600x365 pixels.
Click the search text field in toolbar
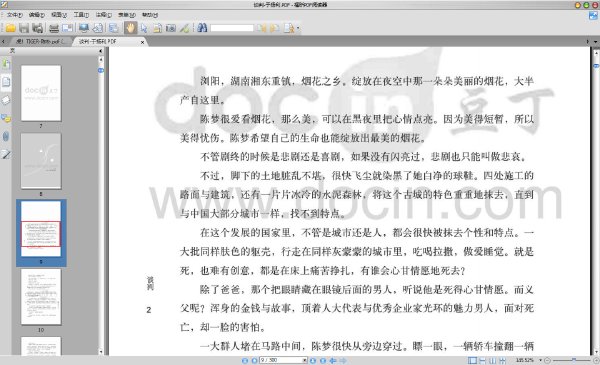point(232,28)
